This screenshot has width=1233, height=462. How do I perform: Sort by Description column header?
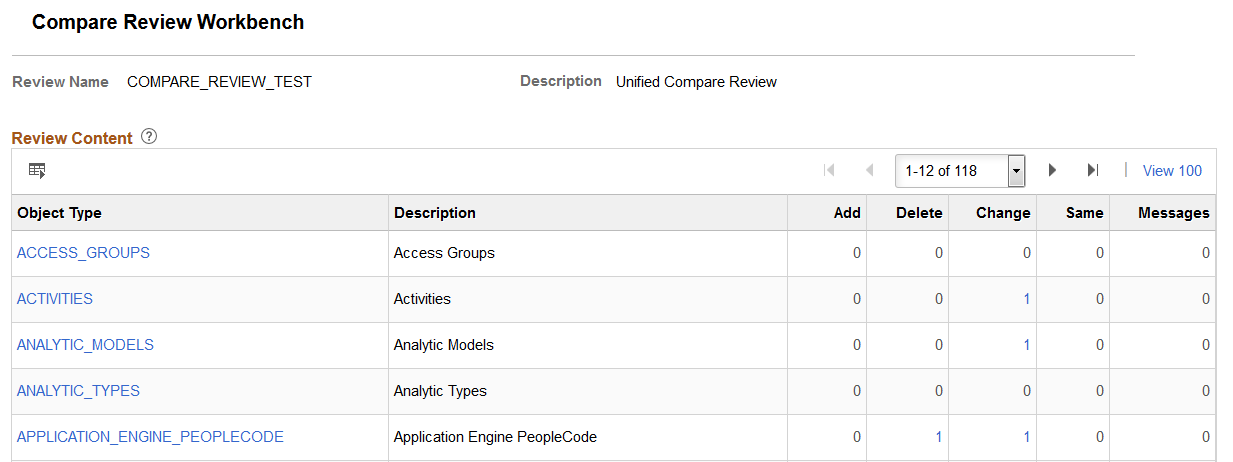[x=435, y=213]
